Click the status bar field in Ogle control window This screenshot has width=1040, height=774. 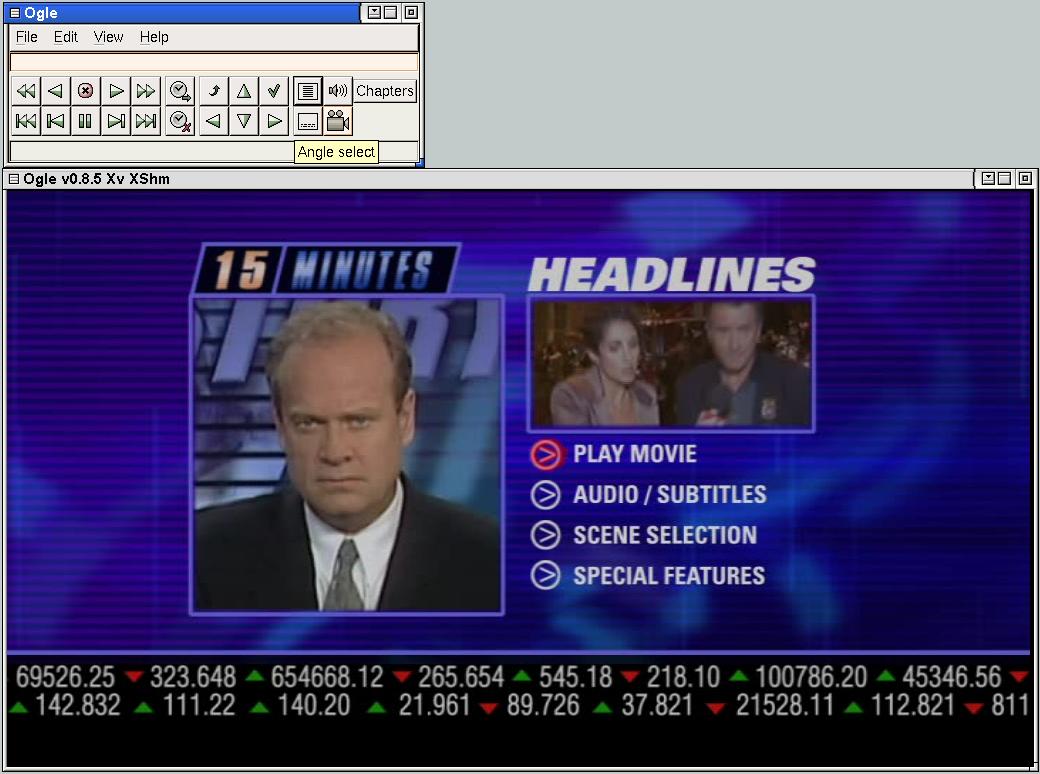[214, 151]
